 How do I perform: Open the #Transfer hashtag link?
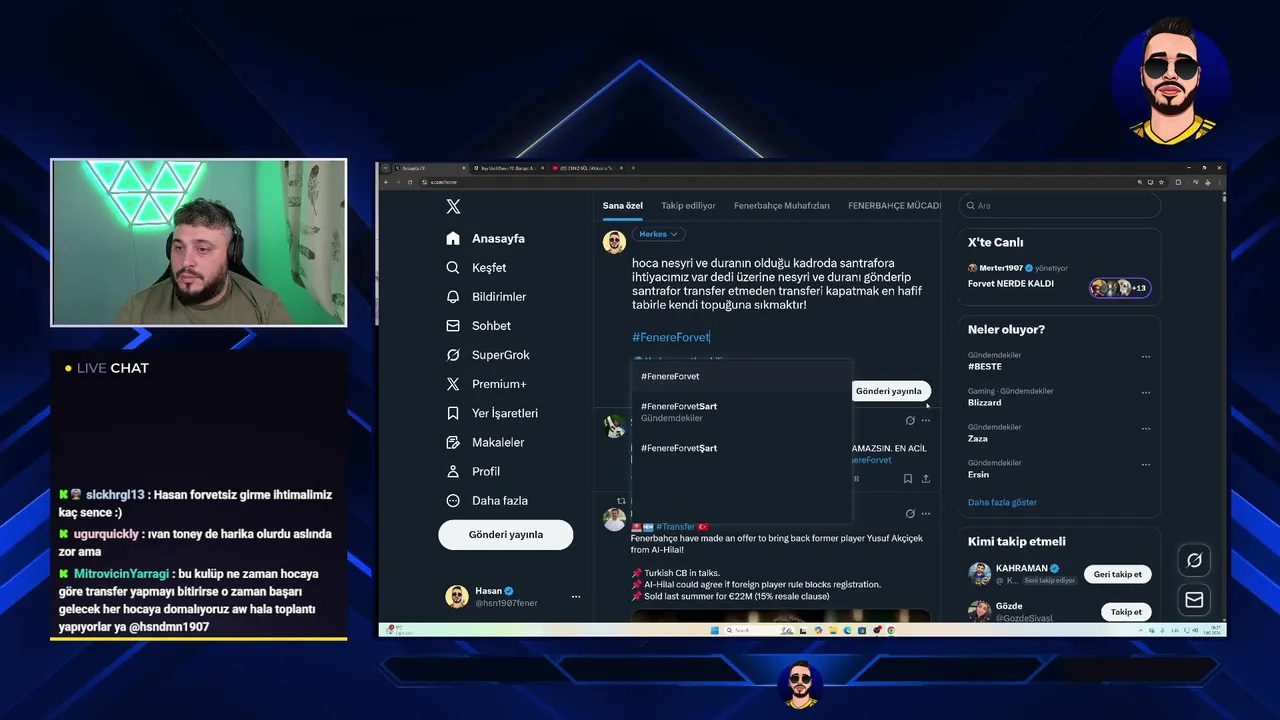(x=677, y=526)
